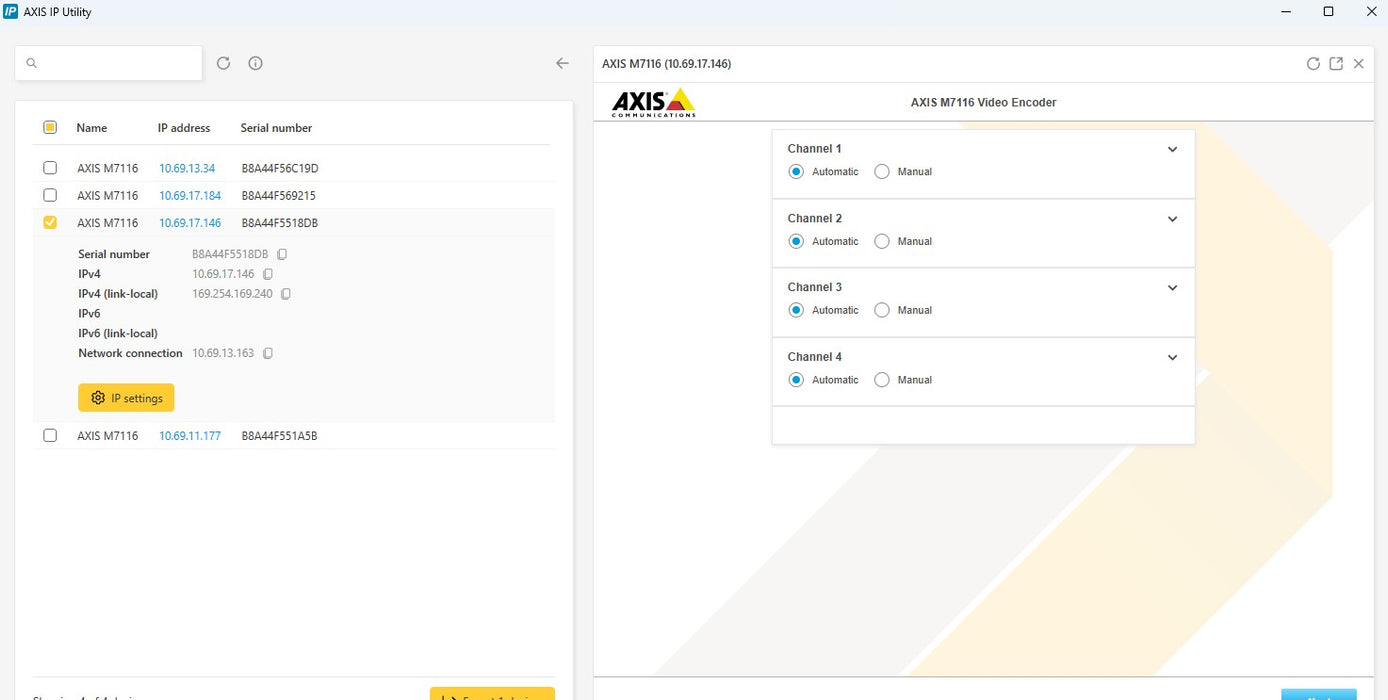Viewport: 1388px width, 700px height.
Task: Click serial number B8A44F56C19D in list
Action: [280, 168]
